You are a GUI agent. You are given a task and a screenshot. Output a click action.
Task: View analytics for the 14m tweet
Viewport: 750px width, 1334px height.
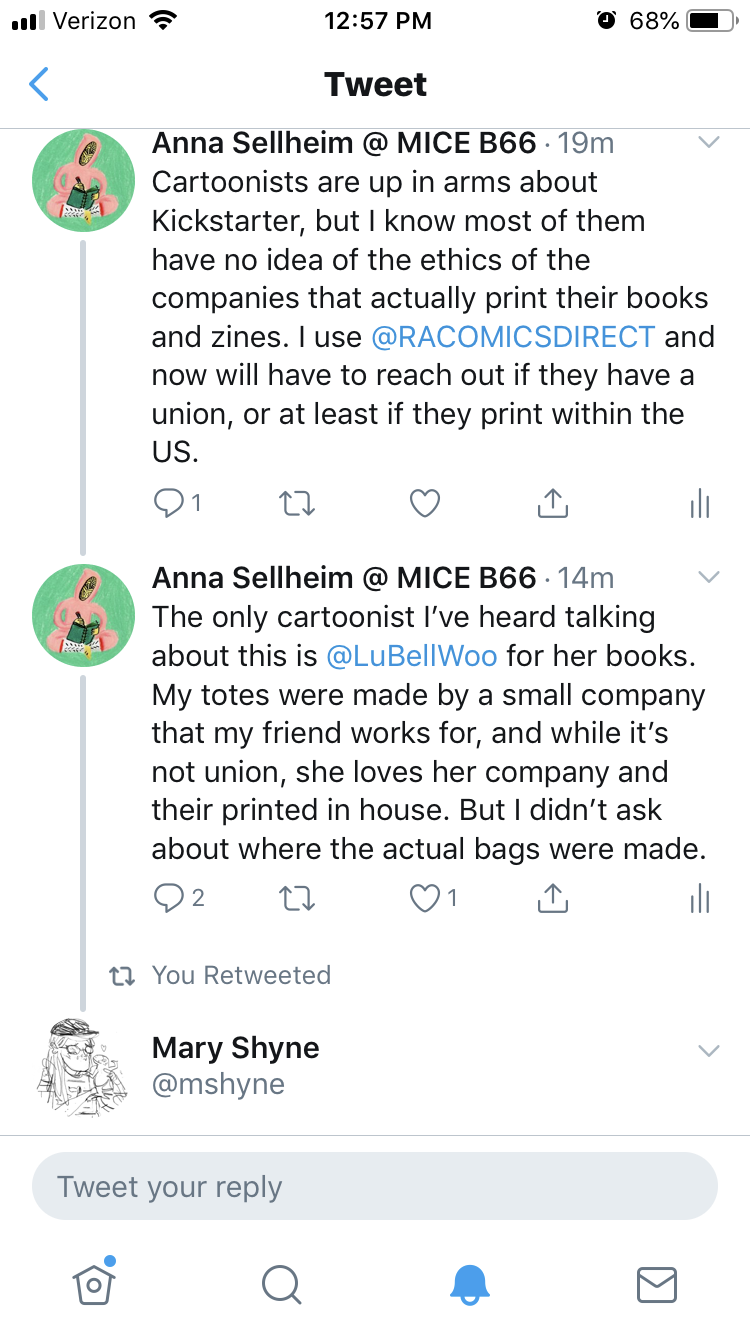pos(700,898)
